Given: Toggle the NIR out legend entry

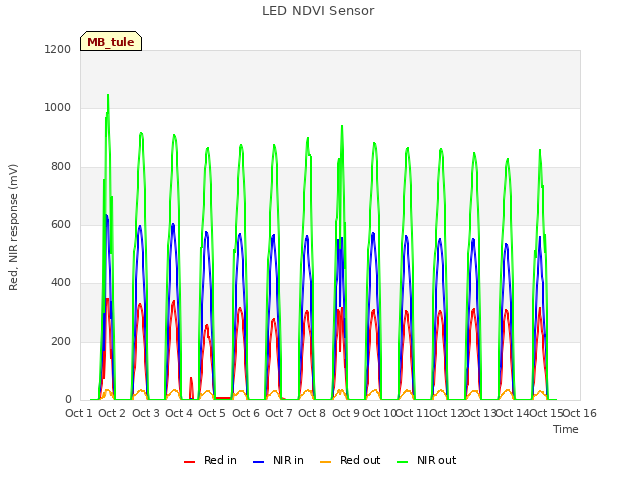Looking at the screenshot, I should click(427, 460).
